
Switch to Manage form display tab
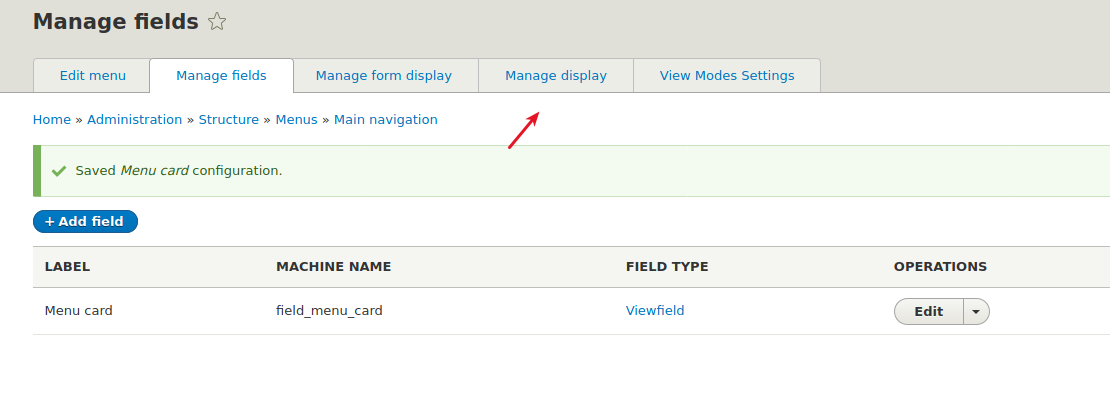[384, 76]
